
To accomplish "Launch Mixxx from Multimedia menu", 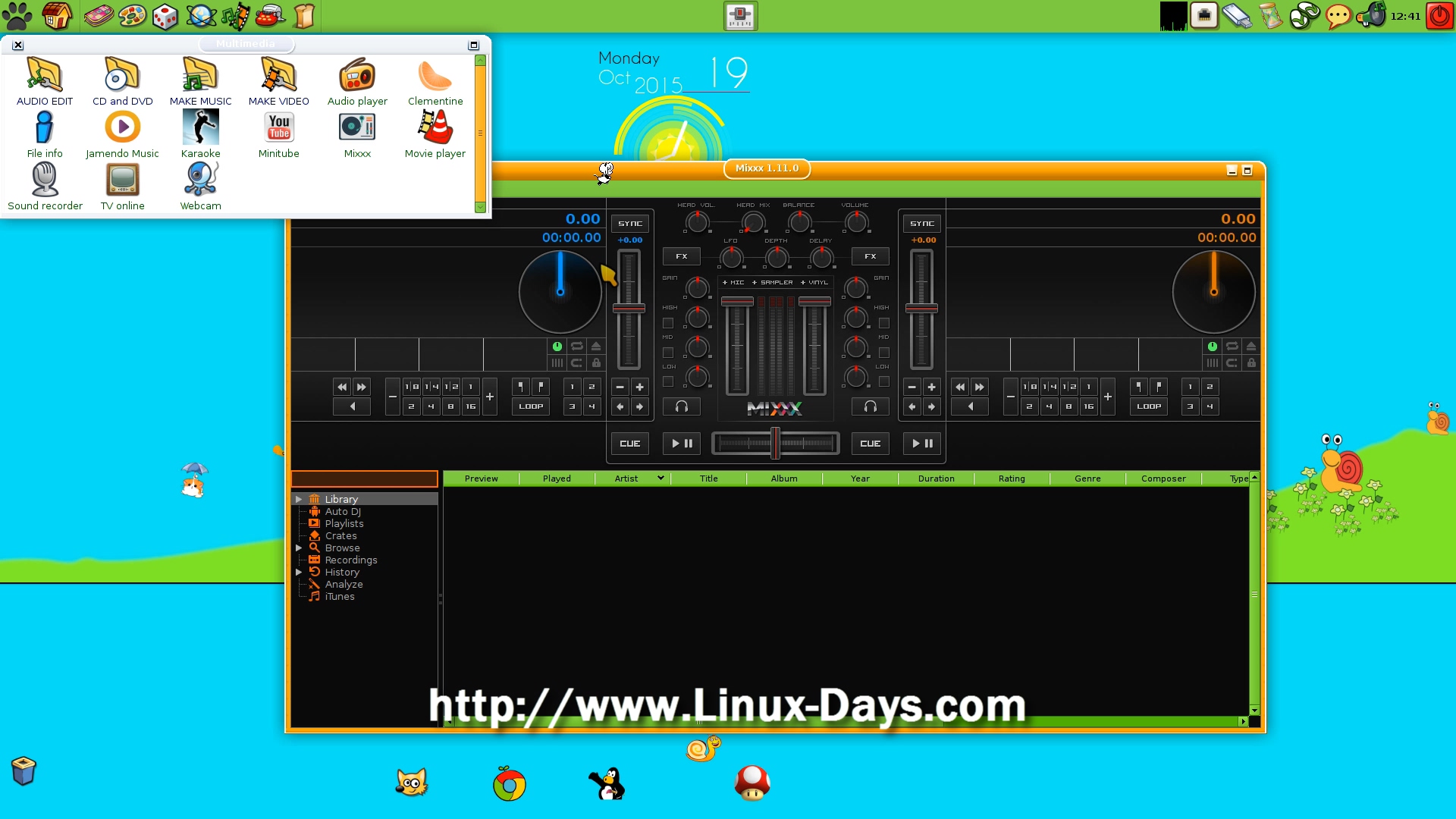I will pos(357,134).
